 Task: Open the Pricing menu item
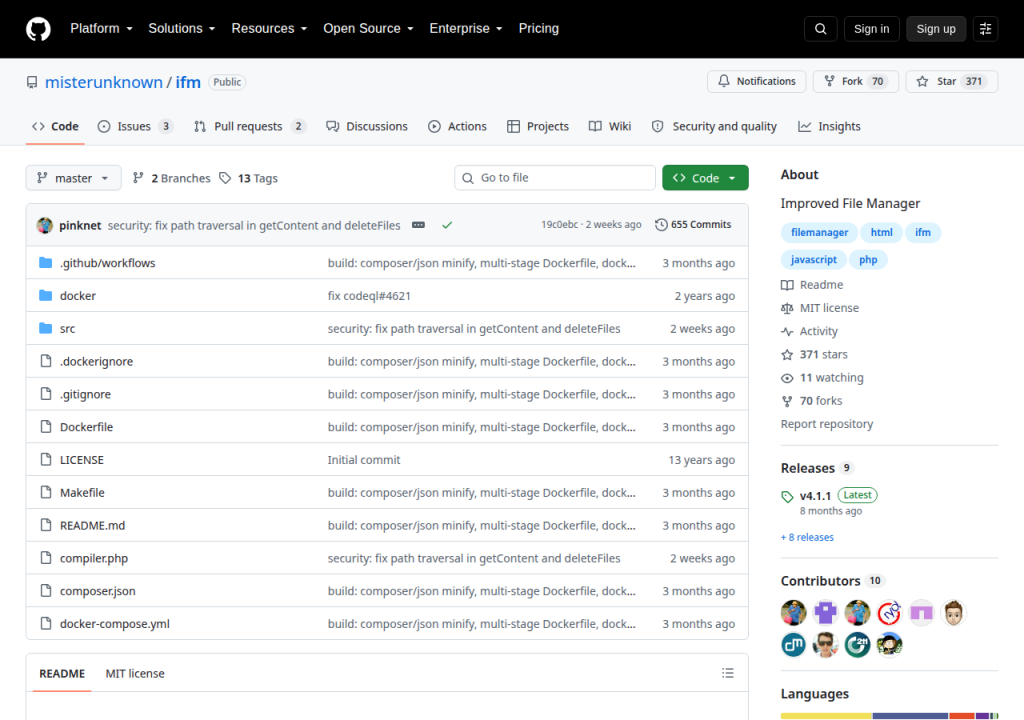pyautogui.click(x=539, y=29)
